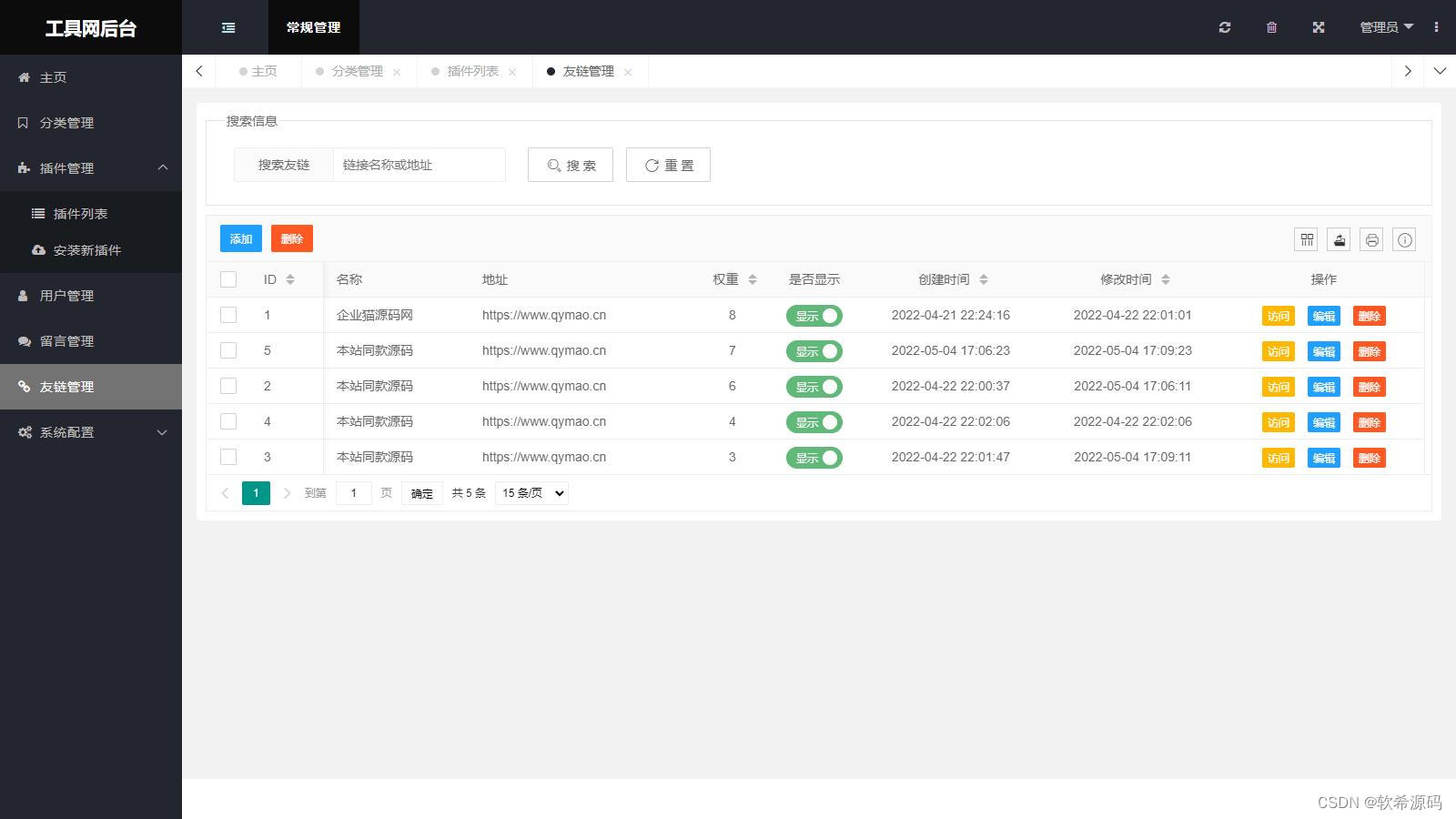This screenshot has height=819, width=1456.
Task: Collapse the 插件管理 sidebar group
Action: pos(91,168)
